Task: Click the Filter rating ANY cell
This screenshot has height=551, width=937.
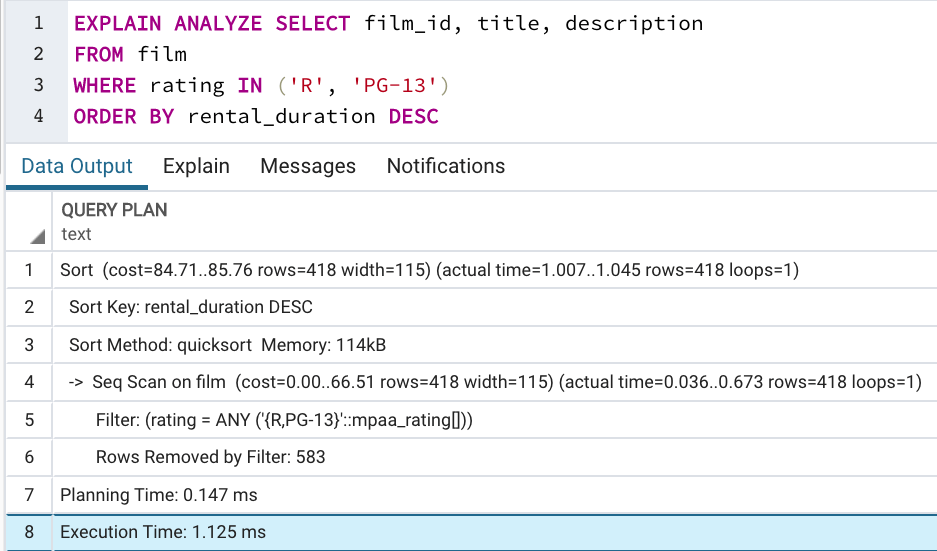Action: coord(495,420)
